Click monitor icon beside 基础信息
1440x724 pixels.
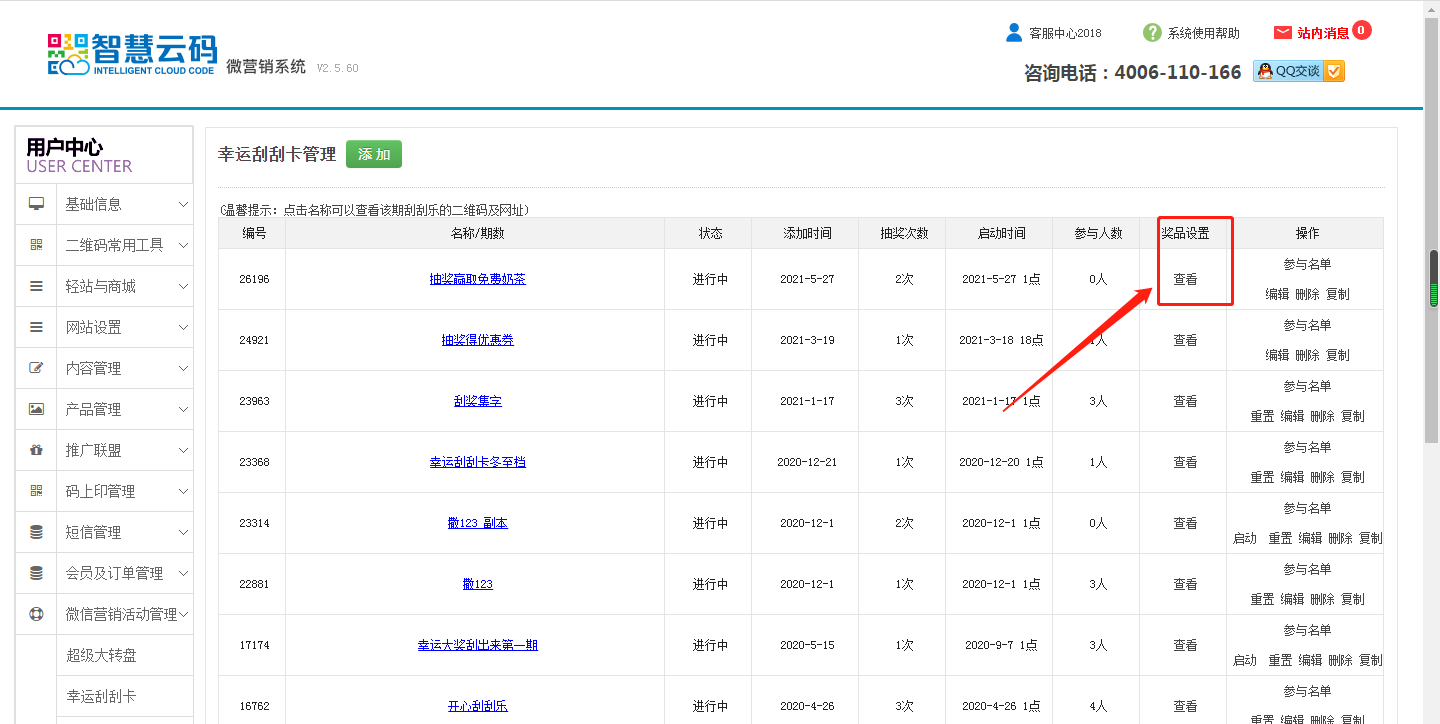(x=37, y=204)
